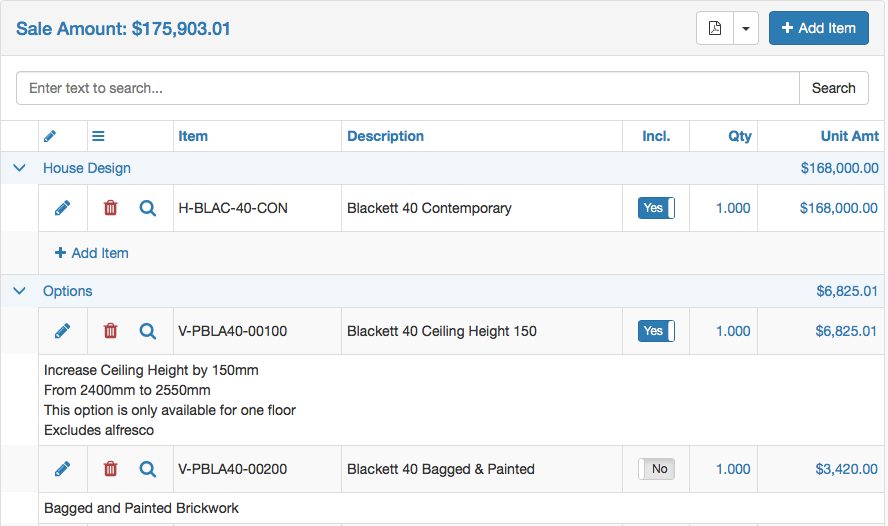Image resolution: width=888 pixels, height=526 pixels.
Task: Collapse the House Design group
Action: click(19, 168)
